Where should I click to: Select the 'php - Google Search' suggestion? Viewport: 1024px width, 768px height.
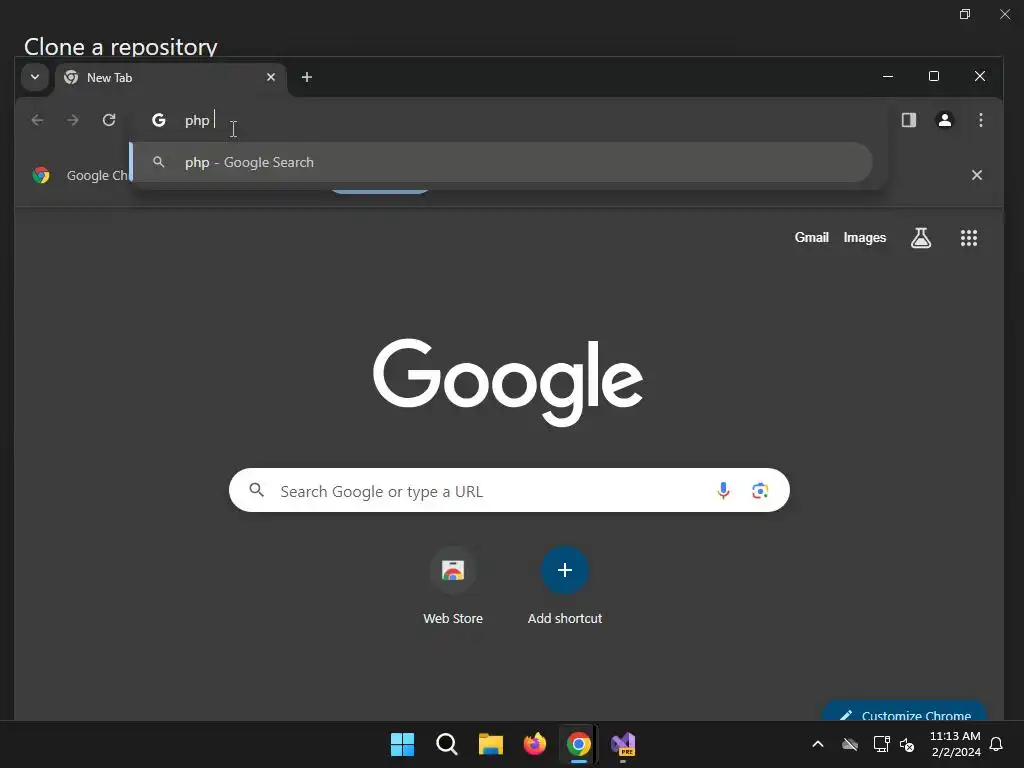tap(502, 163)
